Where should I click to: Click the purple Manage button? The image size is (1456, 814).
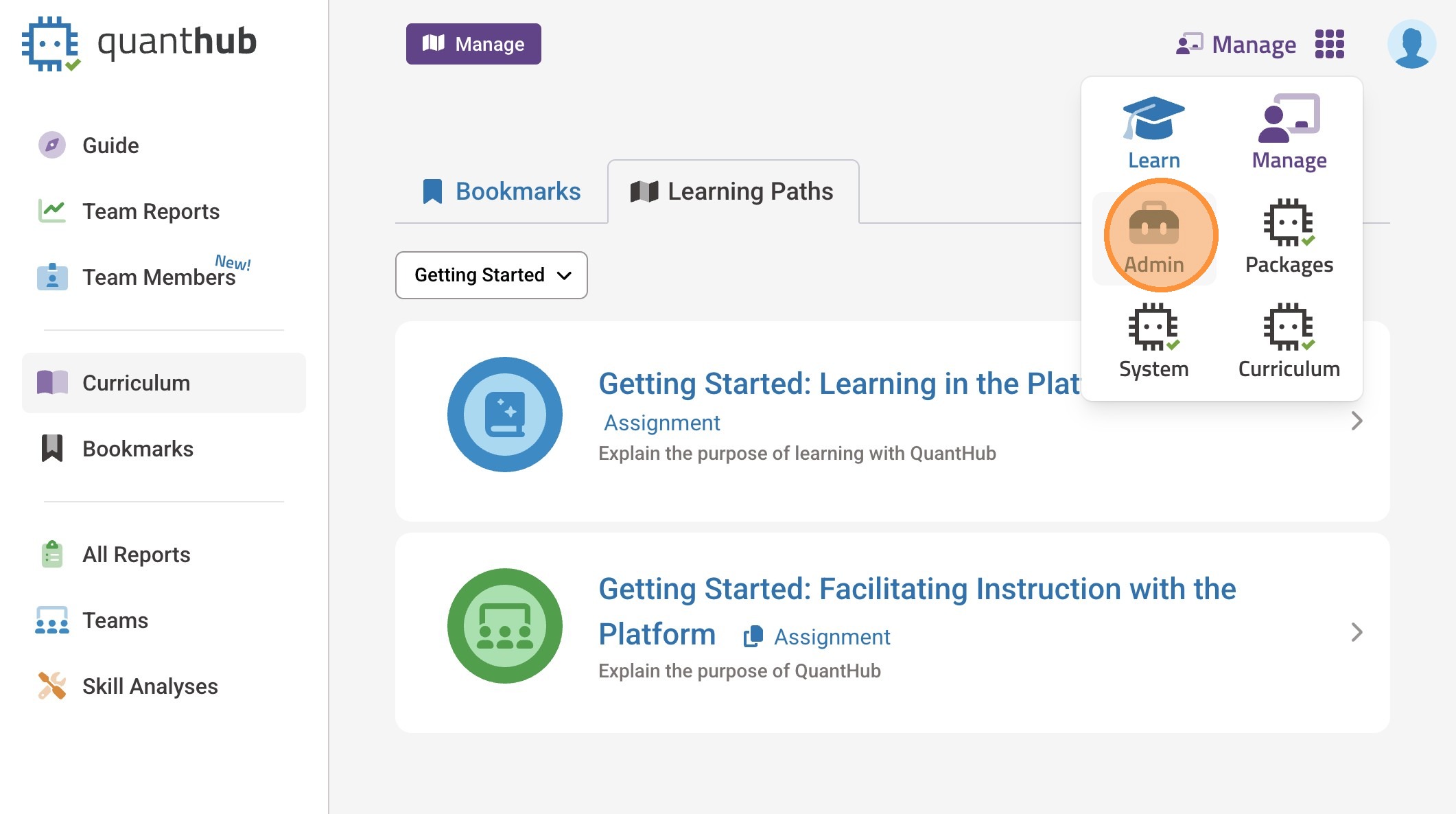point(473,44)
